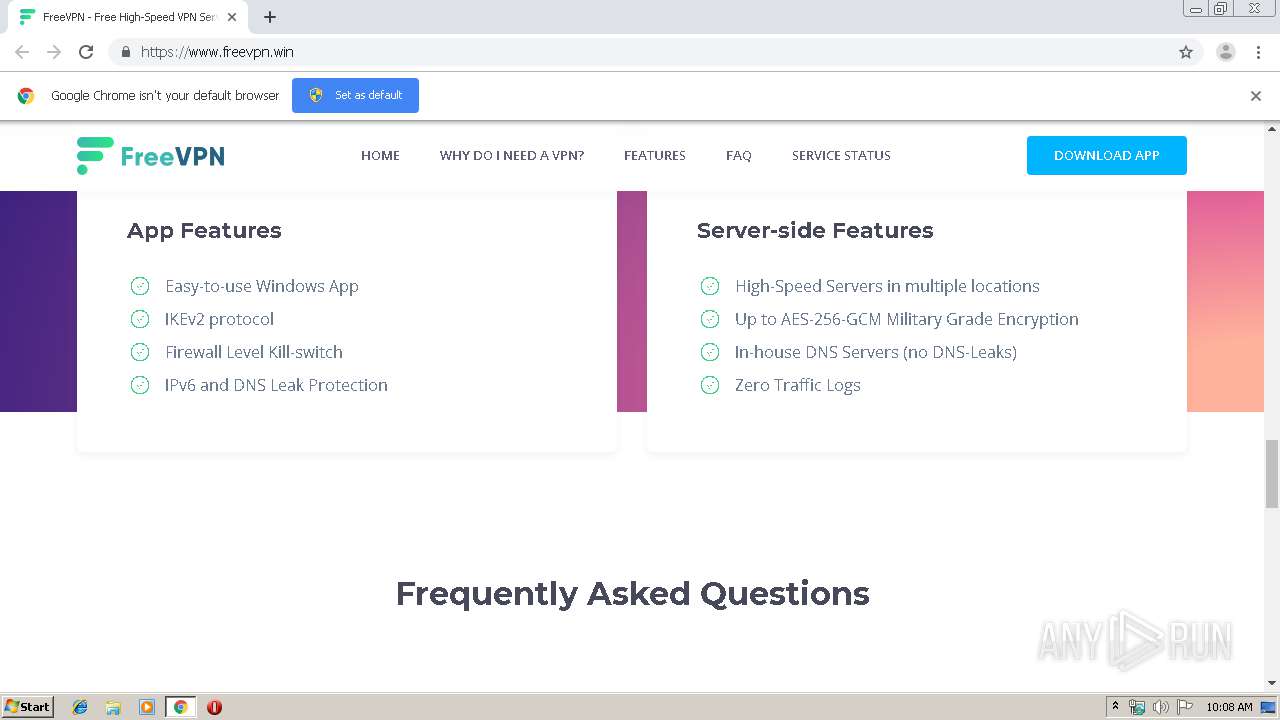This screenshot has height=720, width=1280.
Task: Click the network tray icon
Action: [1137, 707]
